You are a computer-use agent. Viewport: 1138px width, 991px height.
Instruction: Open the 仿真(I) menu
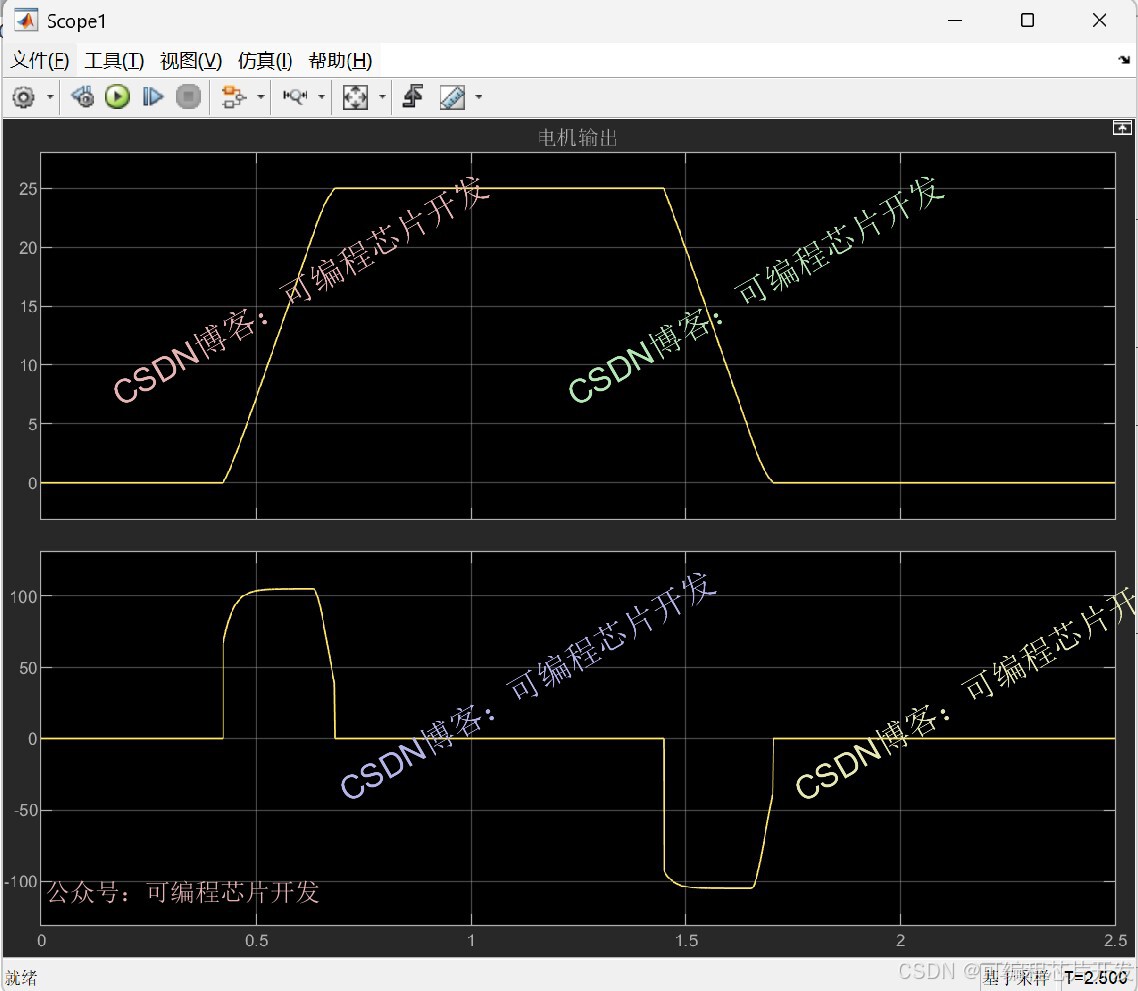[x=265, y=60]
